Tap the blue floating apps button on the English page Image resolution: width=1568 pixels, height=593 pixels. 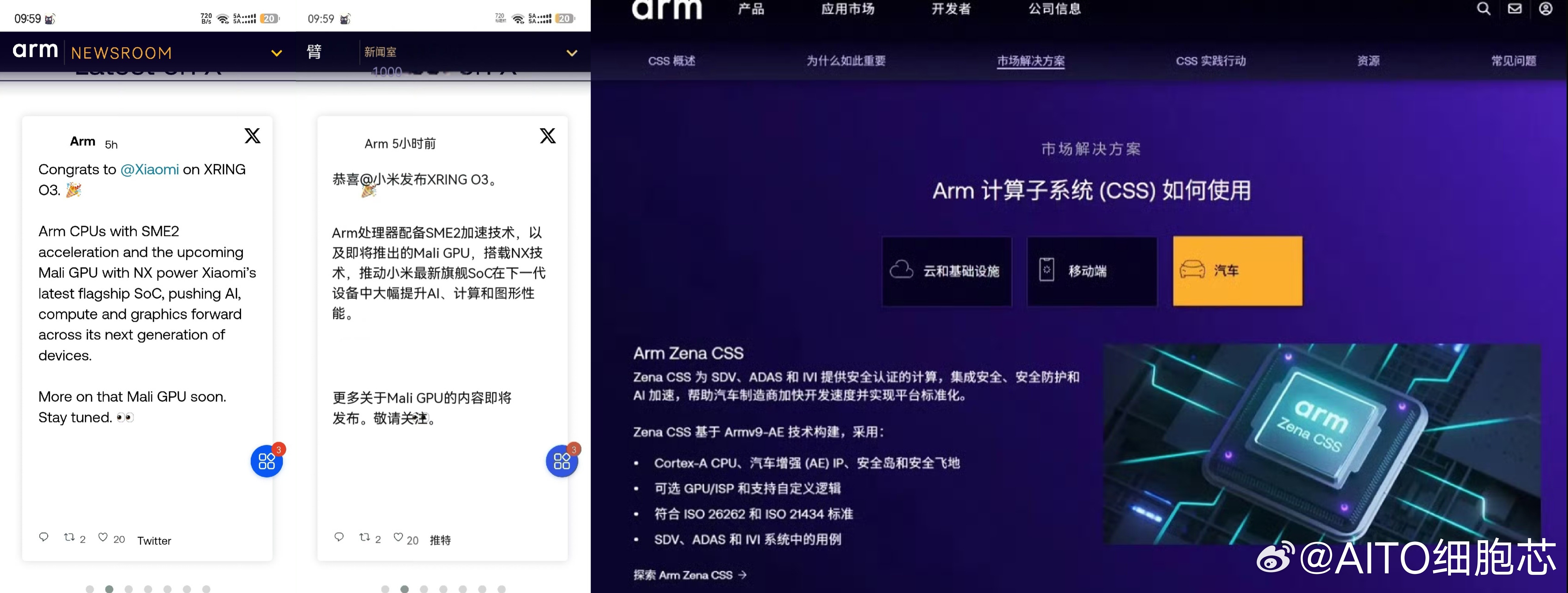[x=267, y=461]
